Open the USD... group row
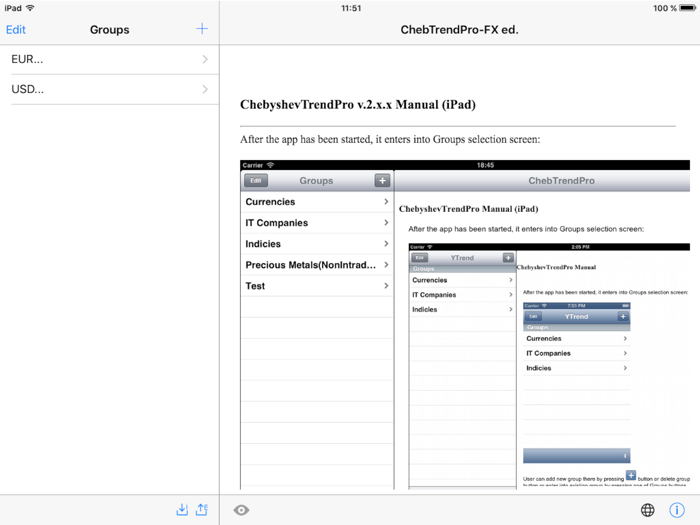This screenshot has width=700, height=525. 110,89
